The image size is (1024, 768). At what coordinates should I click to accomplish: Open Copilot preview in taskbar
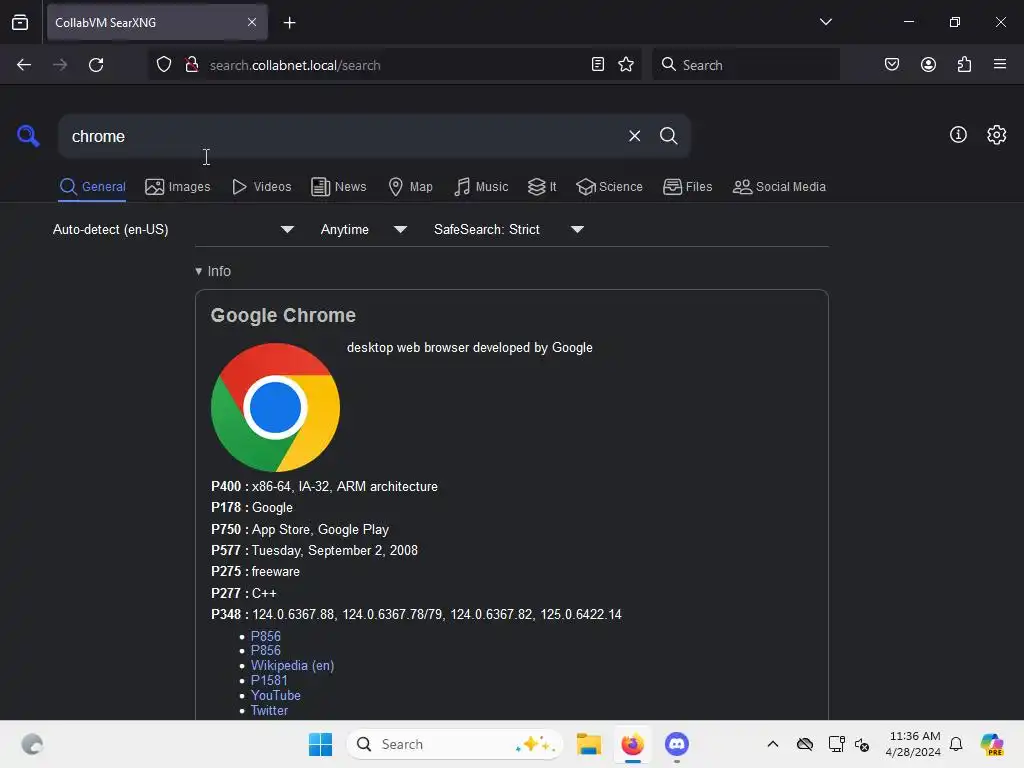pyautogui.click(x=992, y=744)
